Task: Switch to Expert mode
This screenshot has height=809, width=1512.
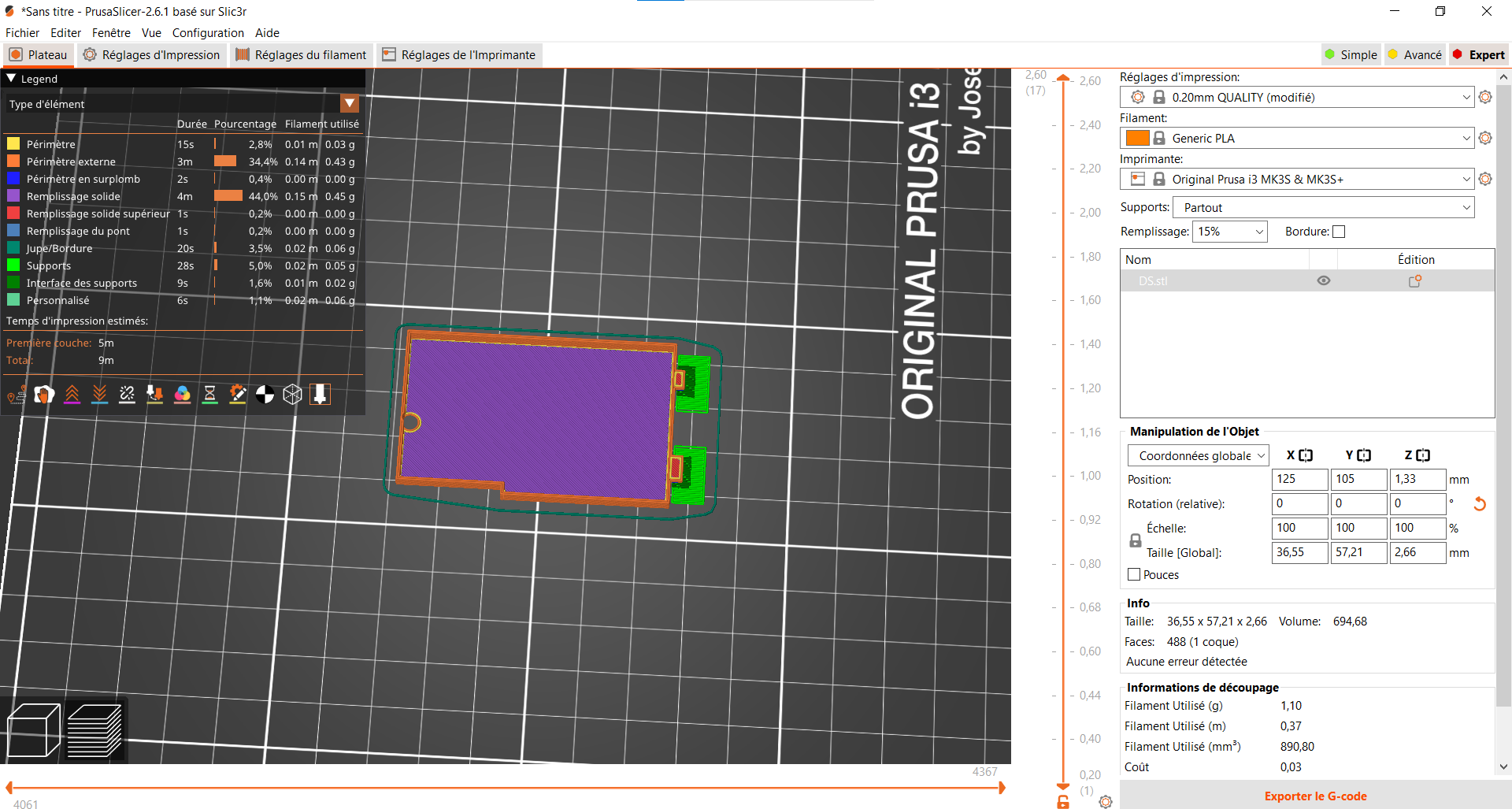Action: [1478, 54]
